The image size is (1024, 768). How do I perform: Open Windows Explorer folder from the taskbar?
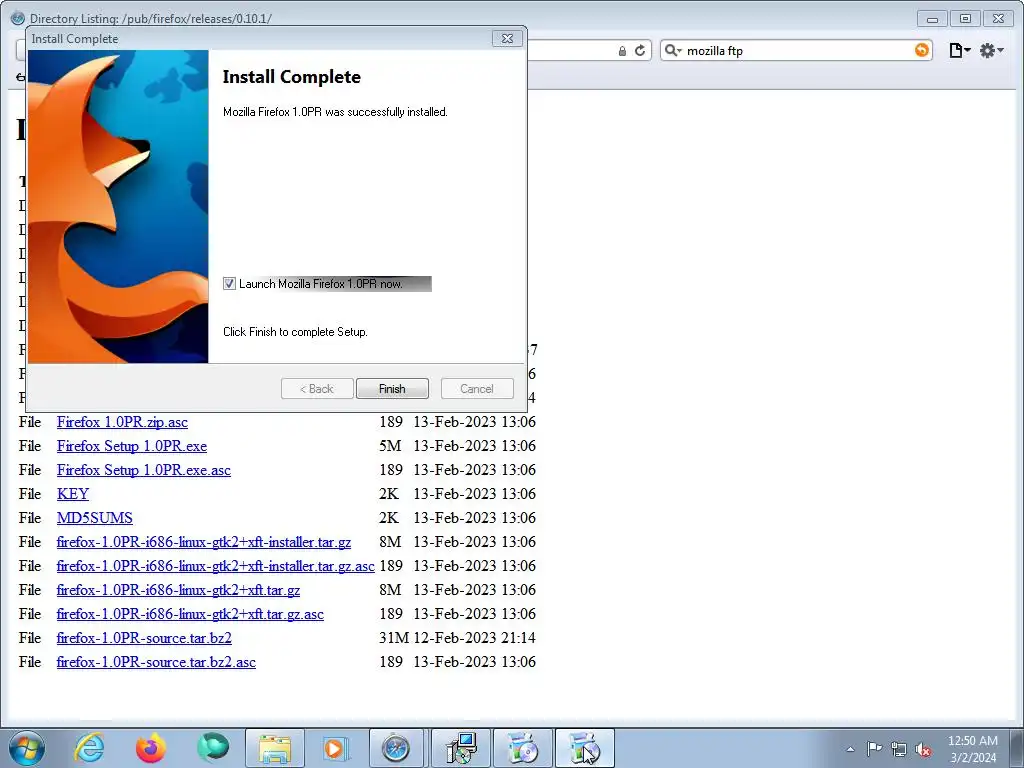275,748
